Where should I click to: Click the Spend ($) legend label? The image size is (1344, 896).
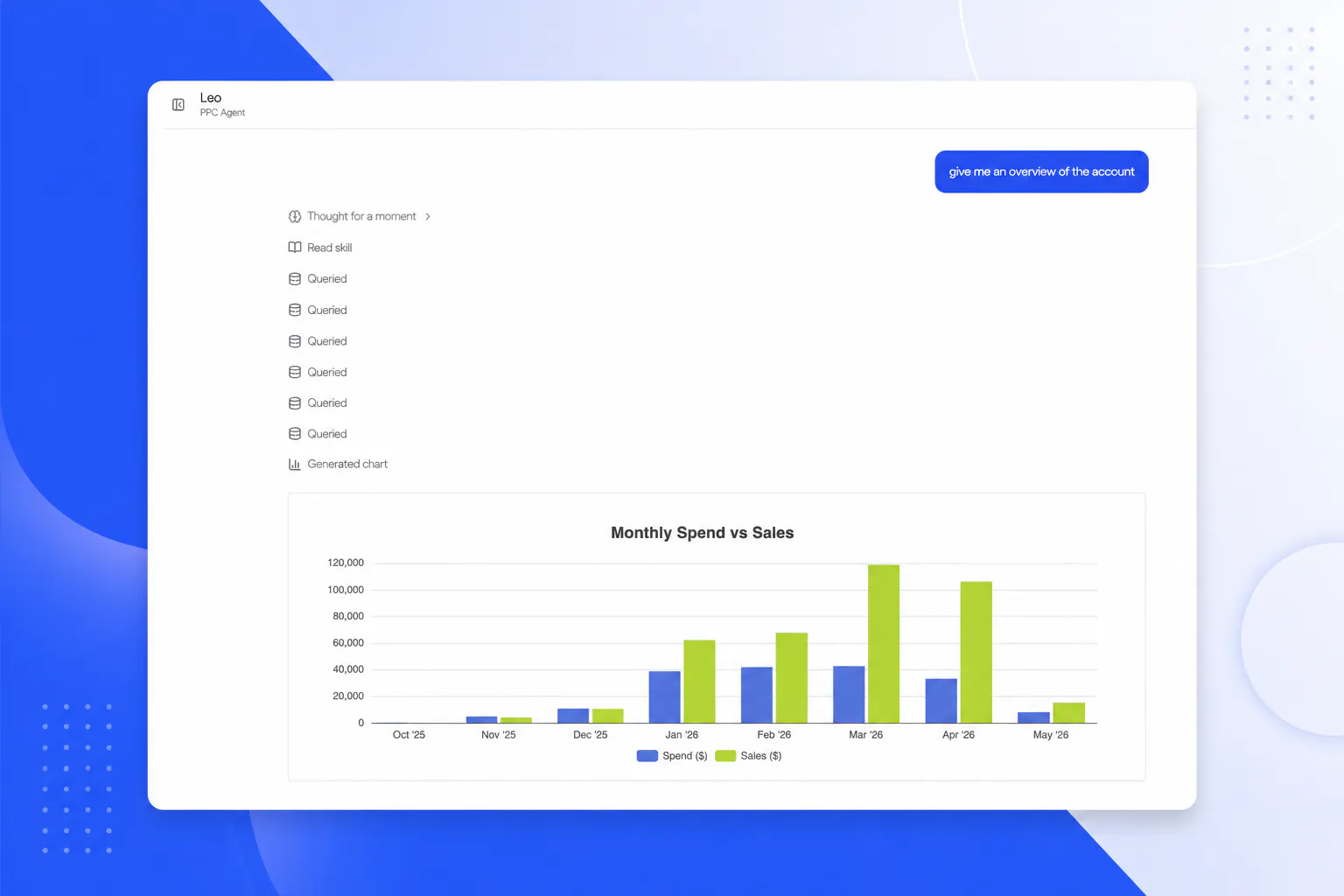(685, 756)
